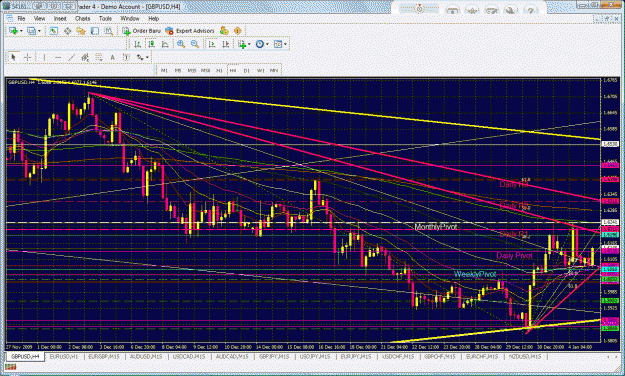Show the Terminal window
The width and height of the screenshot is (625, 376).
(x=94, y=31)
